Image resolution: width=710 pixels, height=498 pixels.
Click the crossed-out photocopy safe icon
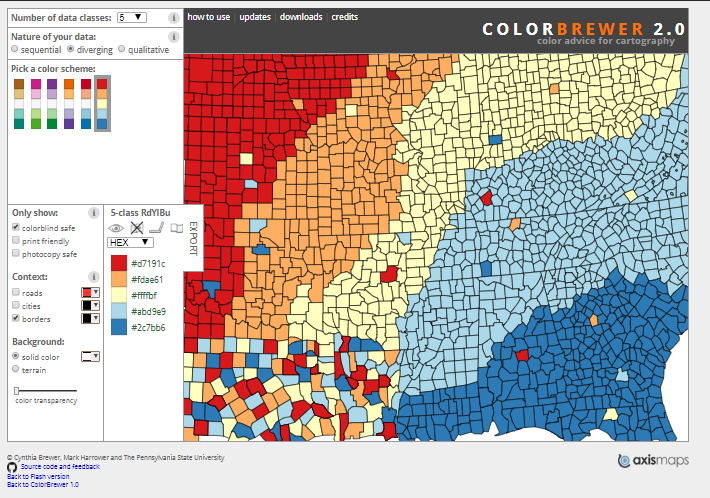pyautogui.click(x=137, y=228)
